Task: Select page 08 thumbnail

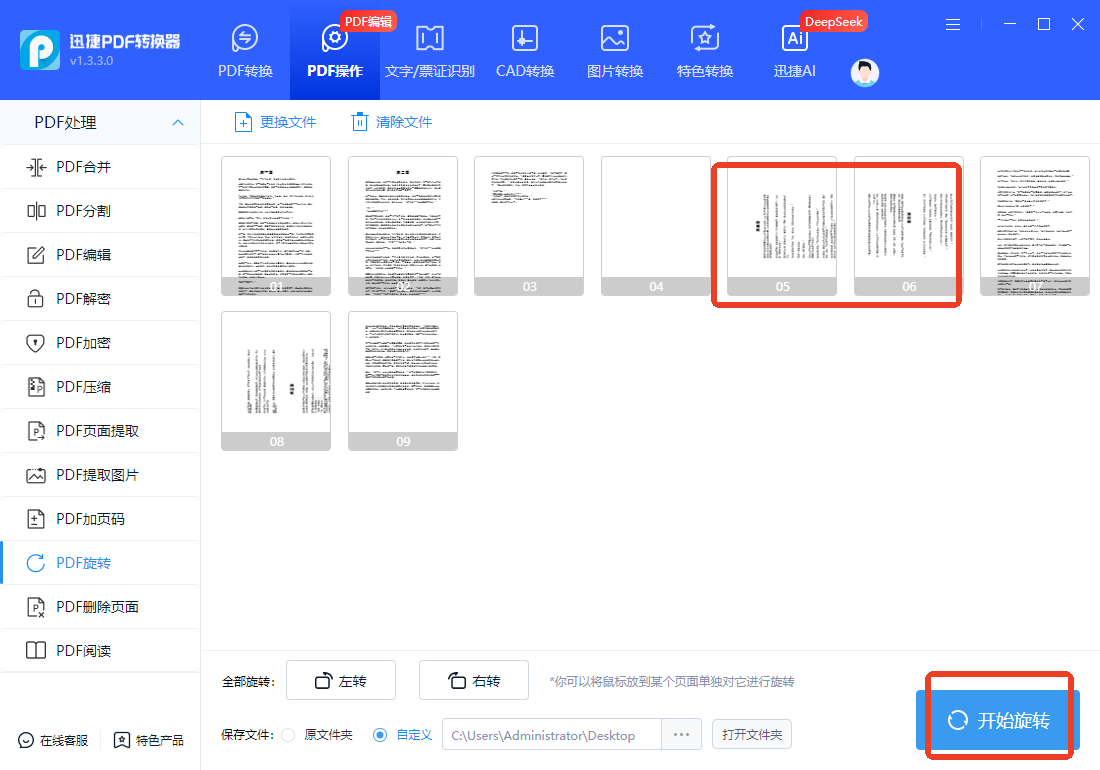Action: tap(276, 381)
